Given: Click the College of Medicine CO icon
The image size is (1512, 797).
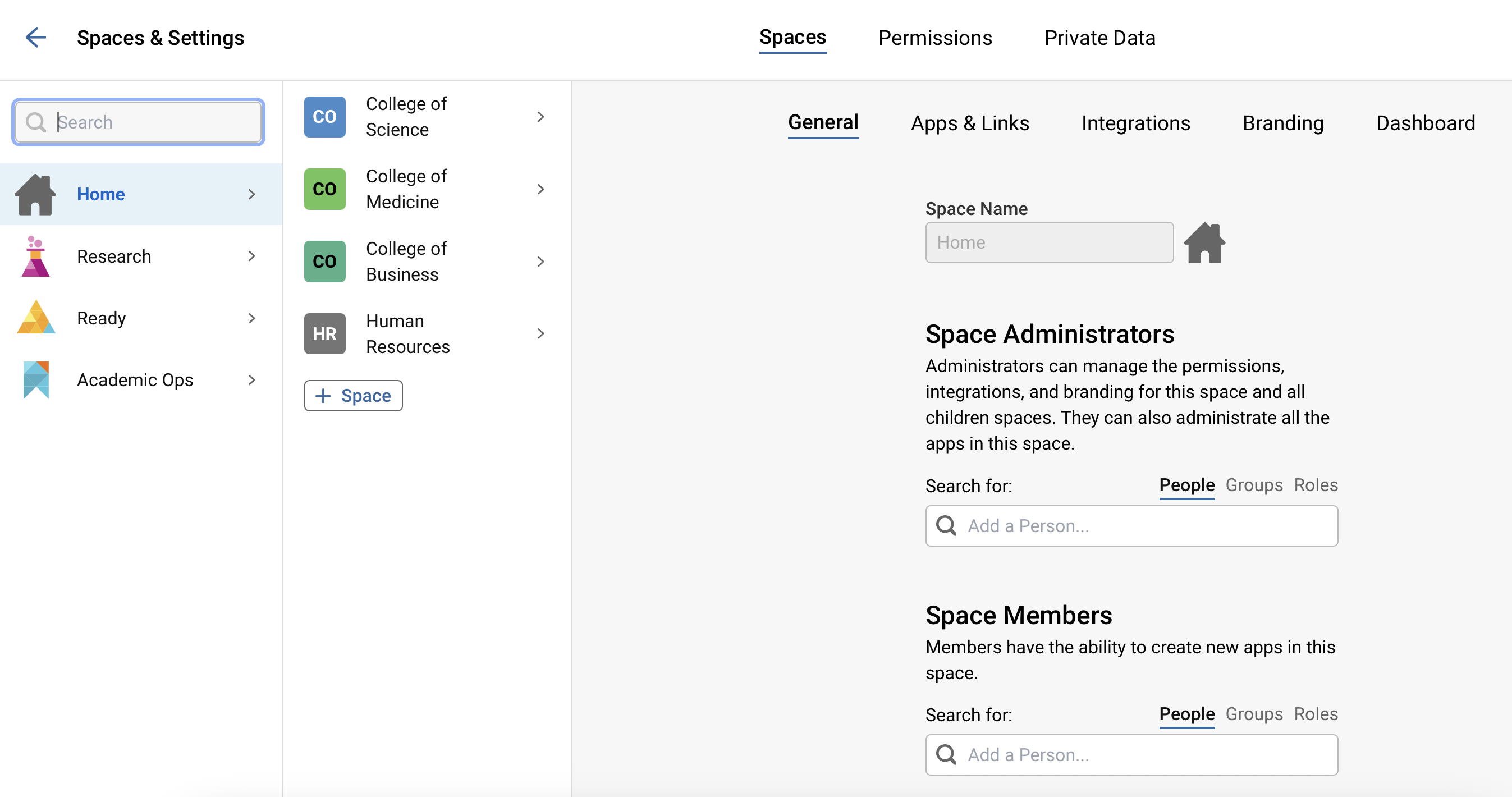Looking at the screenshot, I should tap(324, 189).
